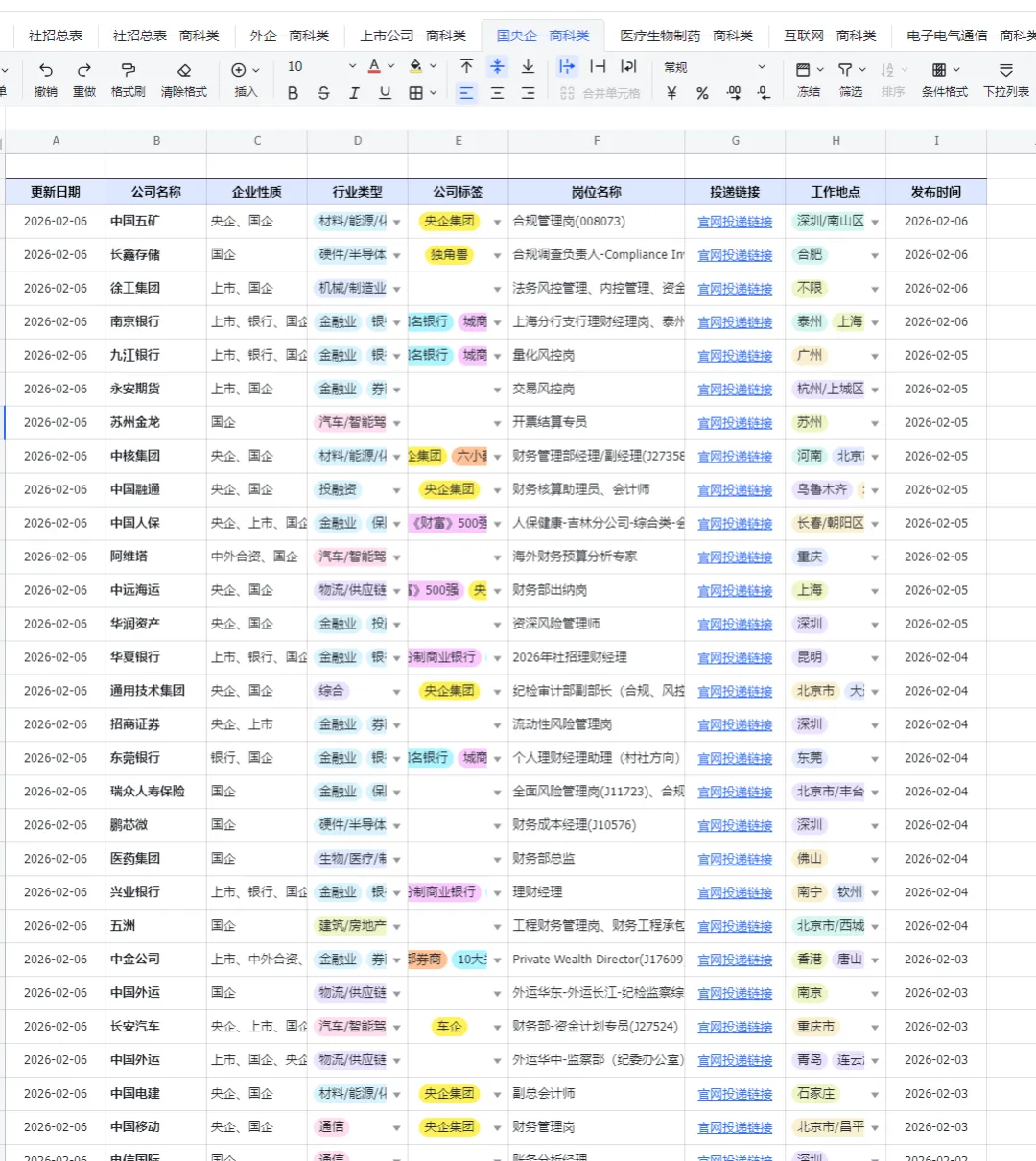Open 官网投递链接 for 长安汽车
This screenshot has height=1161, width=1036.
(x=735, y=1027)
